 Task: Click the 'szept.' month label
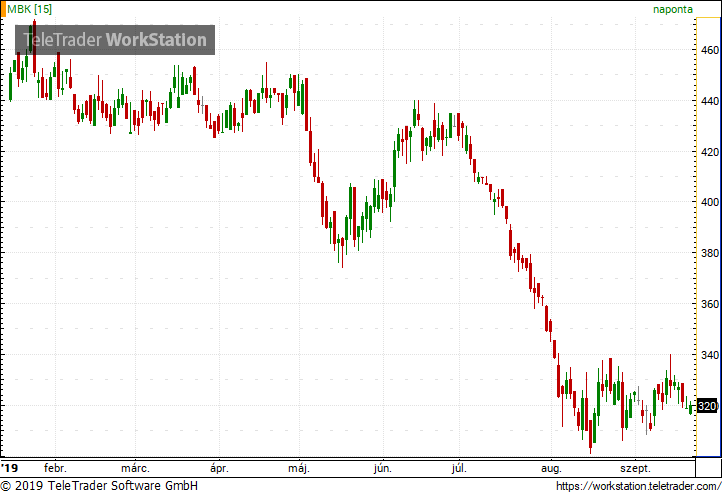(x=635, y=469)
